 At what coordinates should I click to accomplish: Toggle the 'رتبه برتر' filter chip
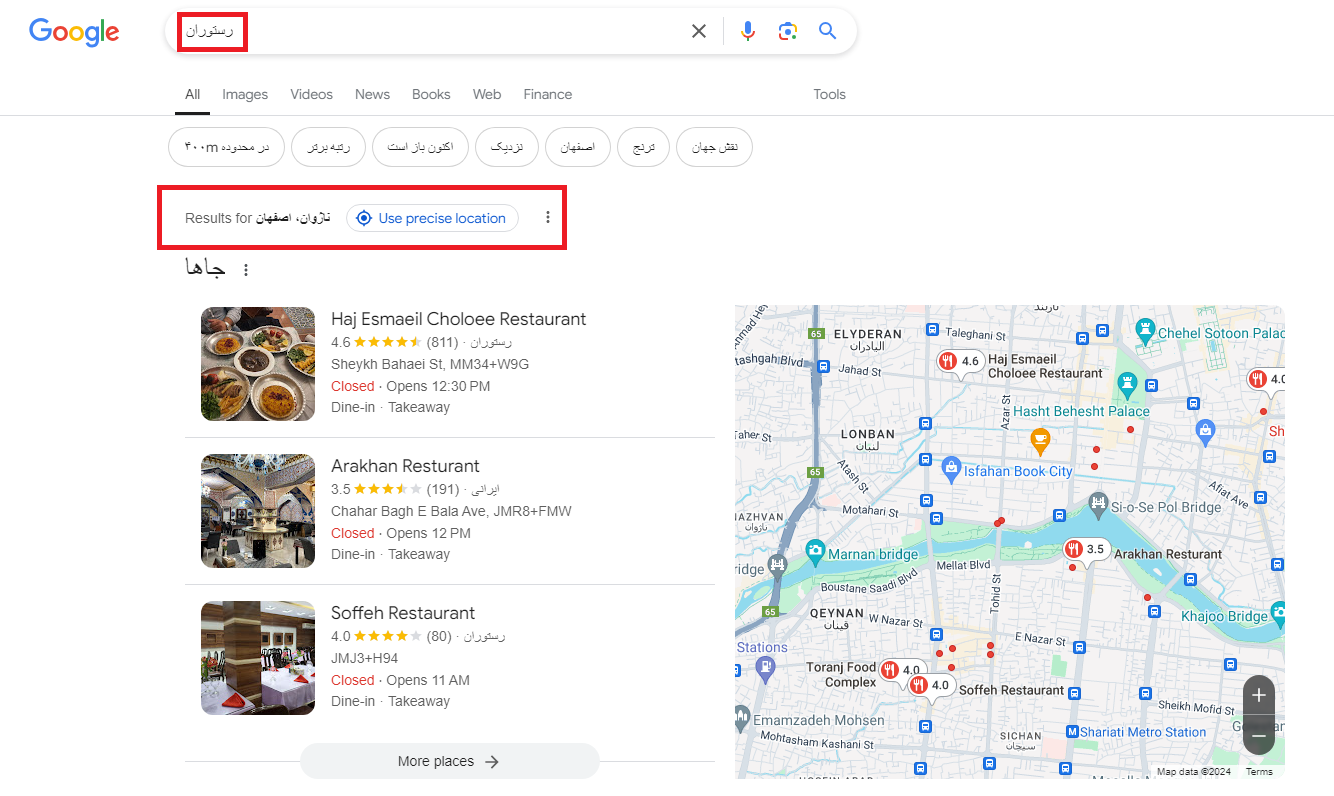click(x=328, y=147)
